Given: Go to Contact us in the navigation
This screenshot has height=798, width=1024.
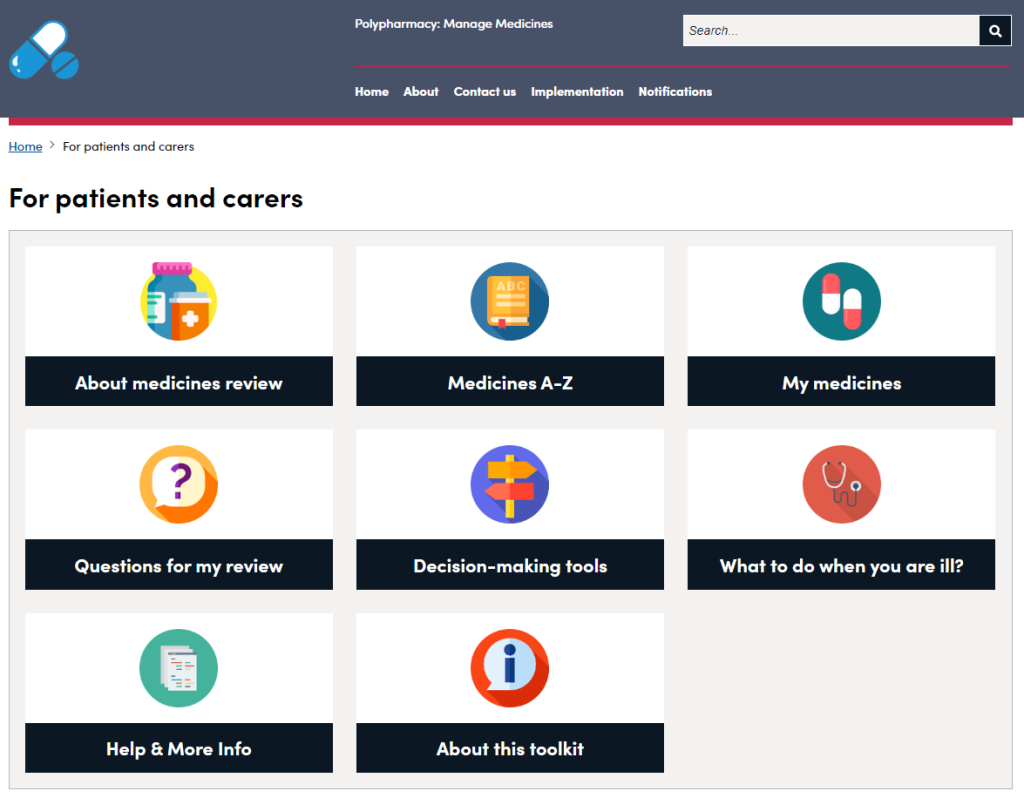Looking at the screenshot, I should (x=484, y=91).
